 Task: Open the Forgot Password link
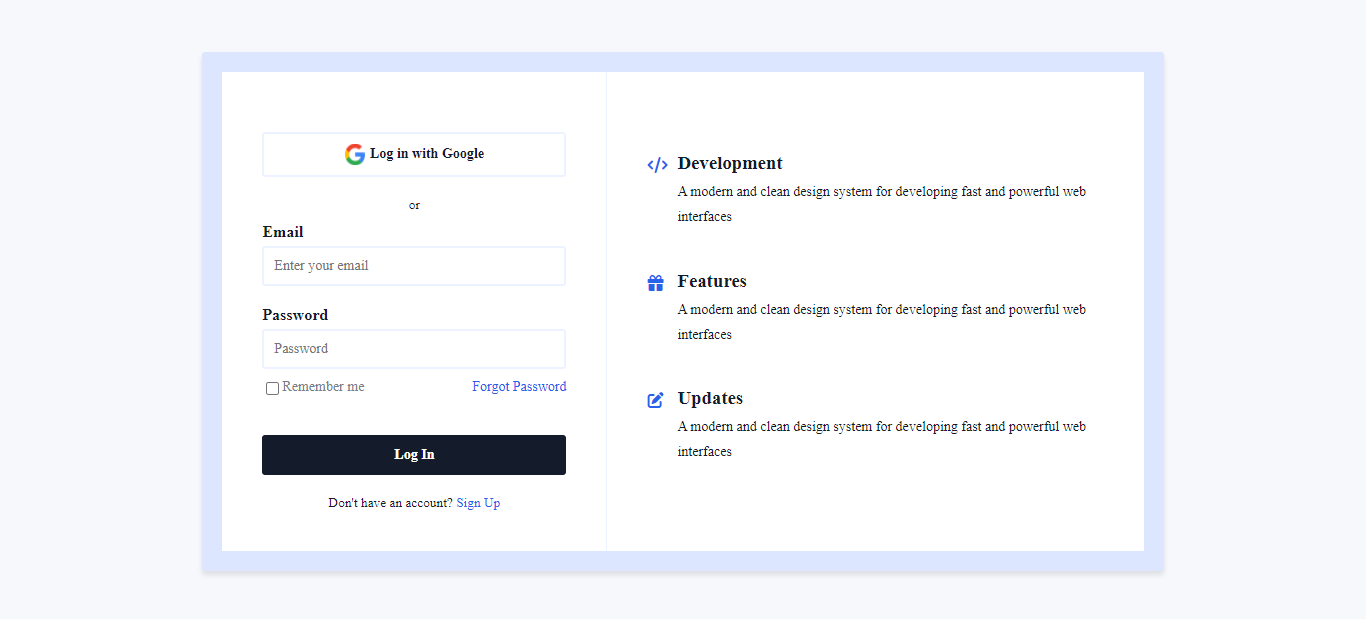click(519, 387)
